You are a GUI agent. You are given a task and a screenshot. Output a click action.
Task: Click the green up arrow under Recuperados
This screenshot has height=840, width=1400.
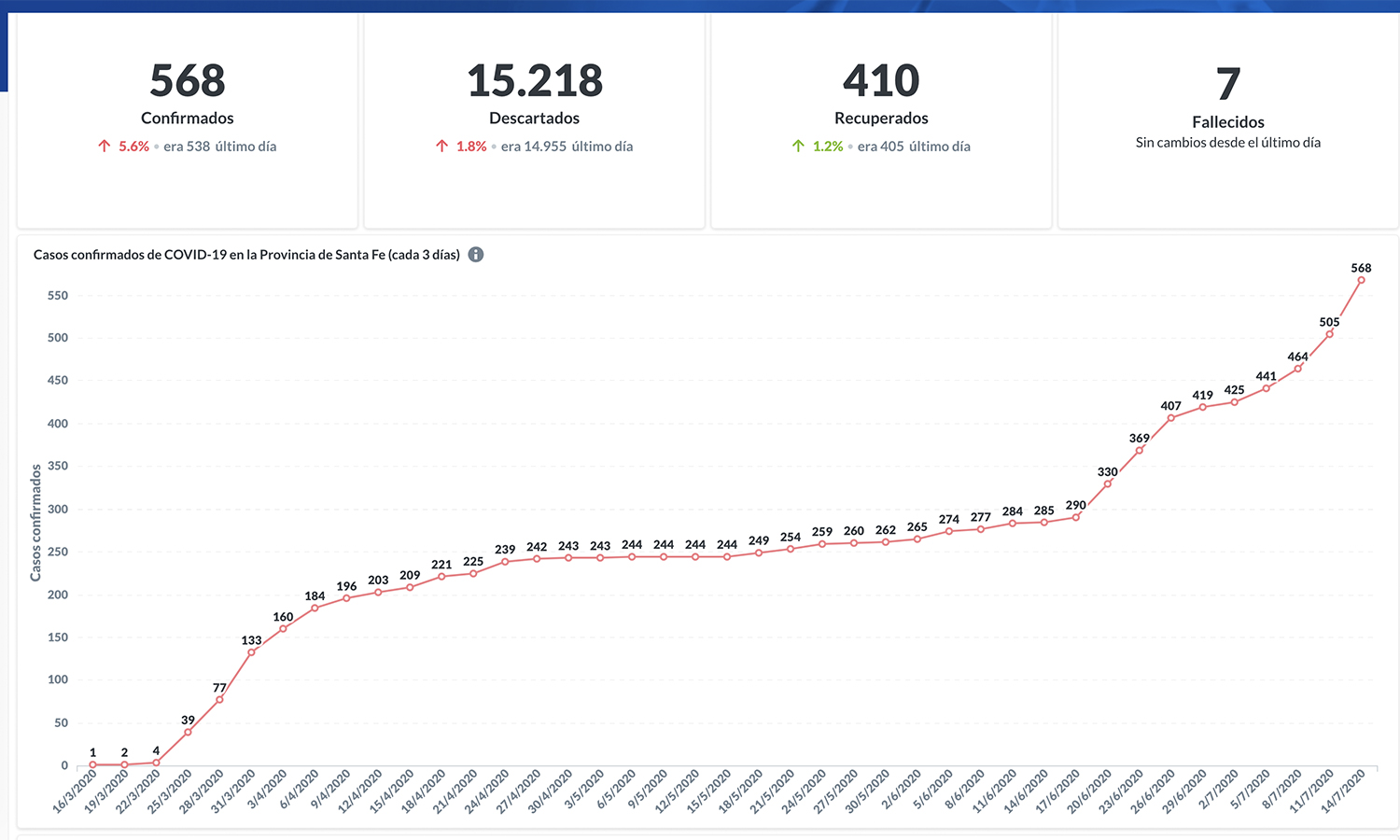pos(798,147)
